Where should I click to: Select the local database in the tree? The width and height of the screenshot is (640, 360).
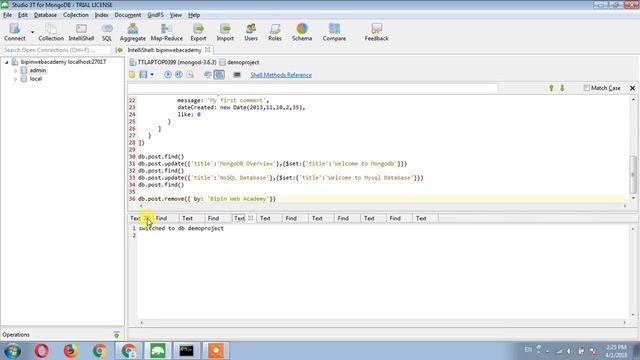[36, 79]
